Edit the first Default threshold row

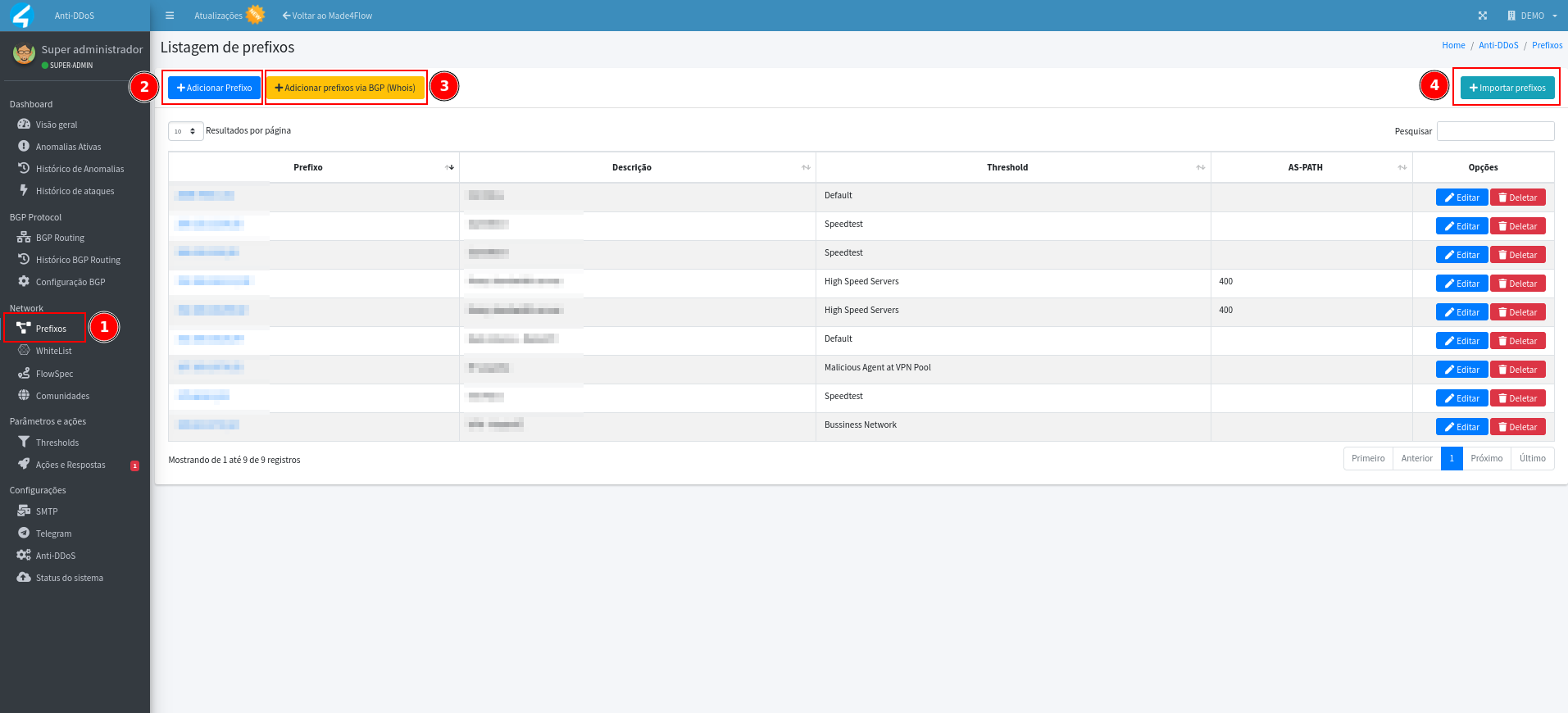coord(1462,198)
